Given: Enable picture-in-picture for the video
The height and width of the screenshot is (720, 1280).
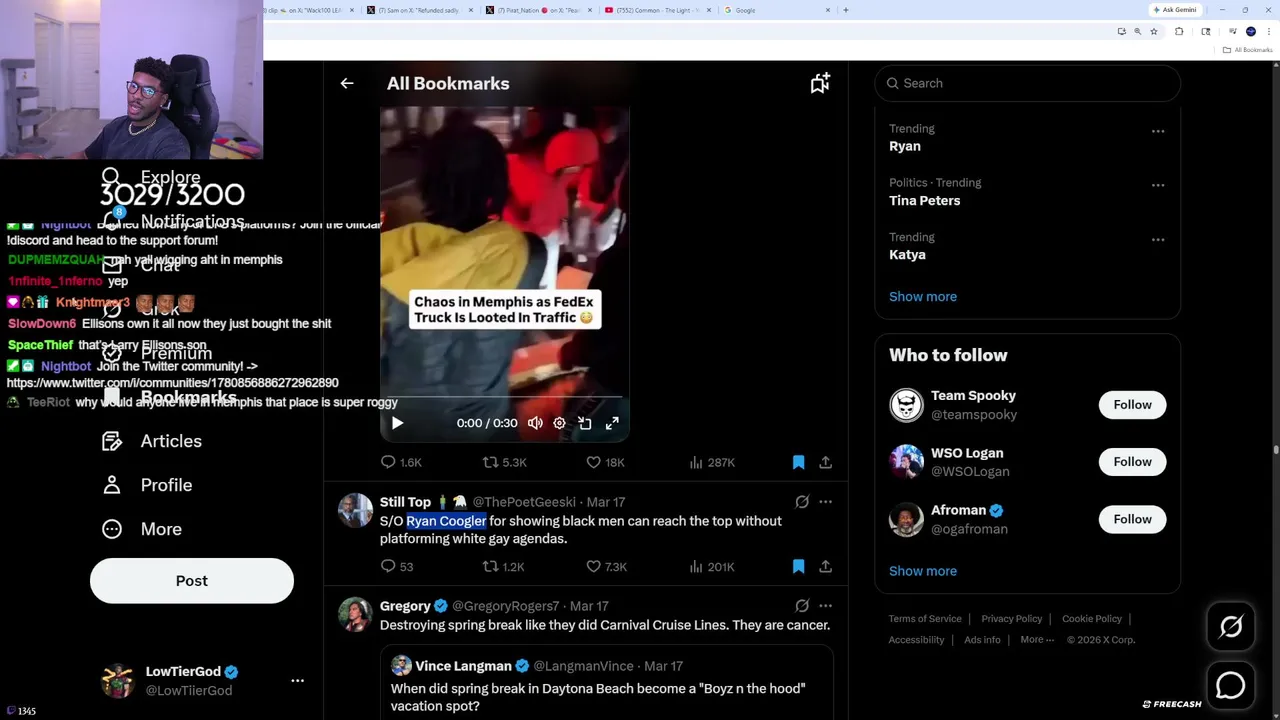Looking at the screenshot, I should click(585, 423).
